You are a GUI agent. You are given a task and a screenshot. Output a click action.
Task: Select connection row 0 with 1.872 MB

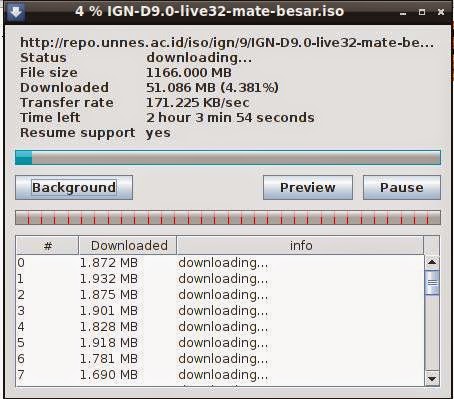click(220, 263)
